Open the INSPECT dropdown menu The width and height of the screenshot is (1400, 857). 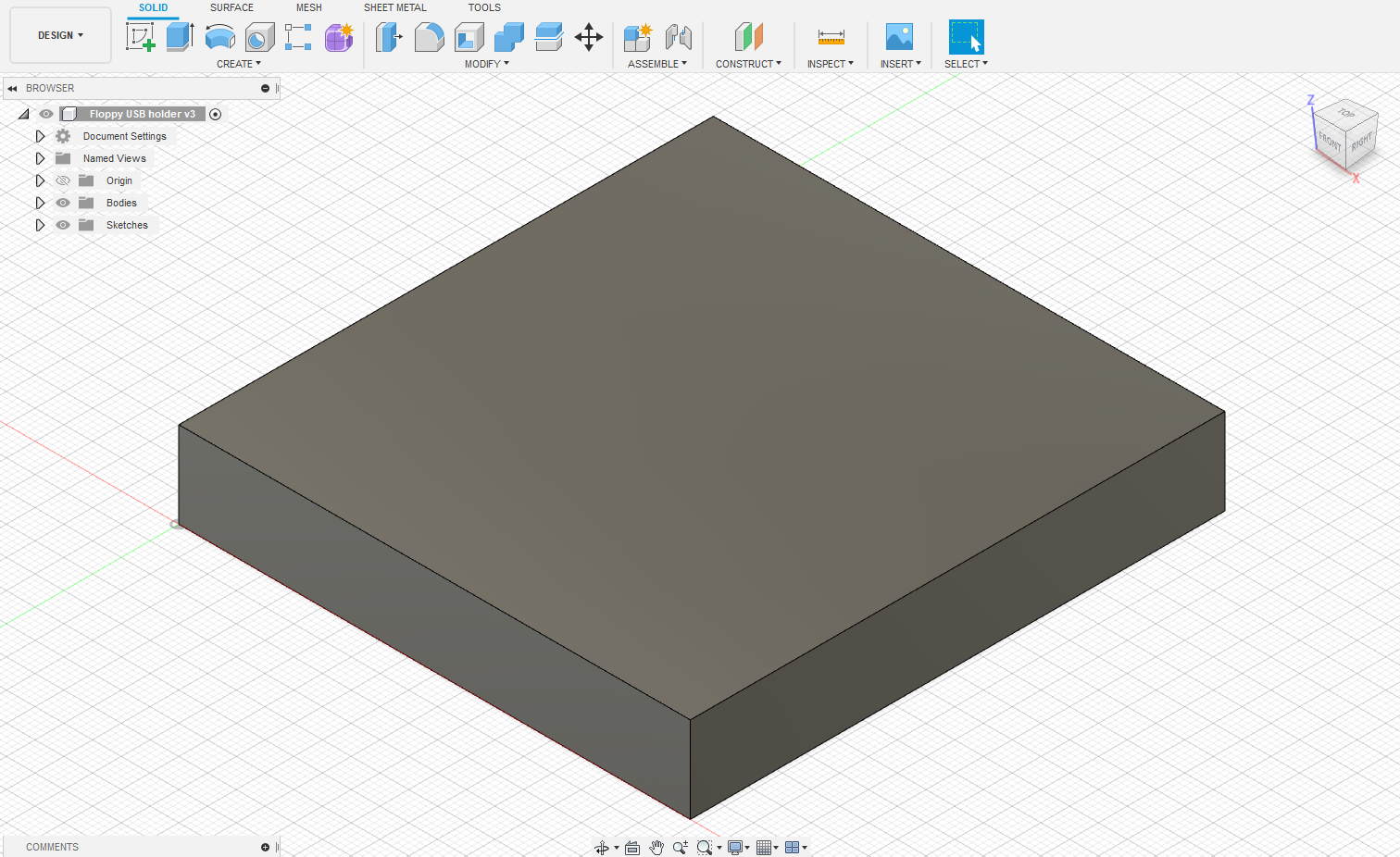831,64
